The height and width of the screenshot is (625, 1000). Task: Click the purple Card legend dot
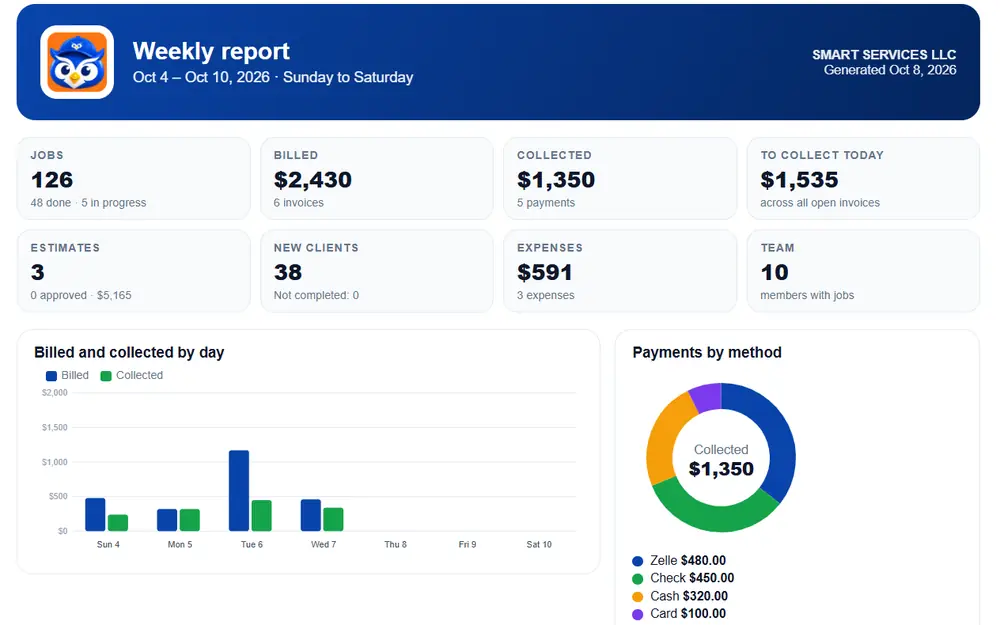point(638,615)
